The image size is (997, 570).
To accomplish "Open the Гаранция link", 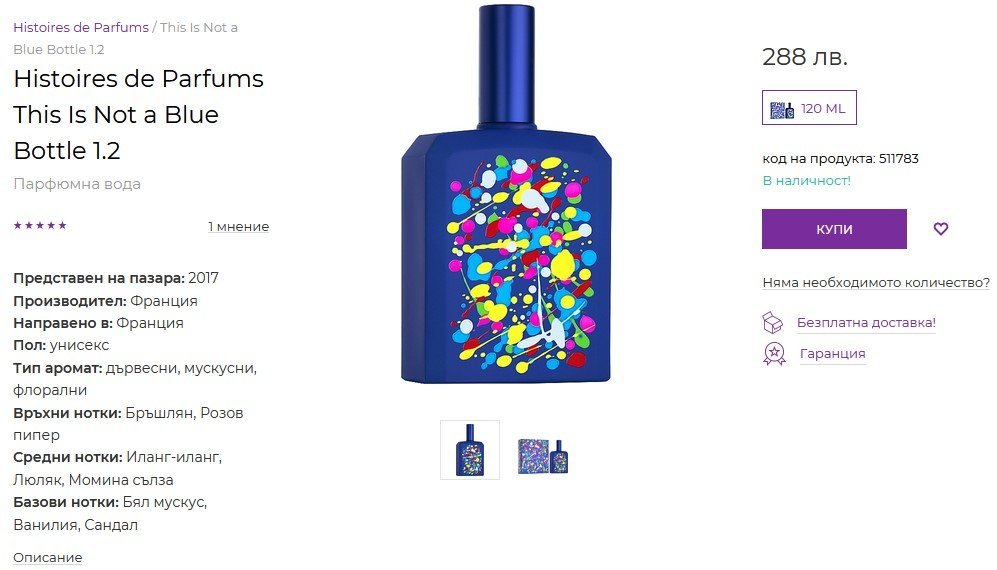I will pyautogui.click(x=832, y=354).
